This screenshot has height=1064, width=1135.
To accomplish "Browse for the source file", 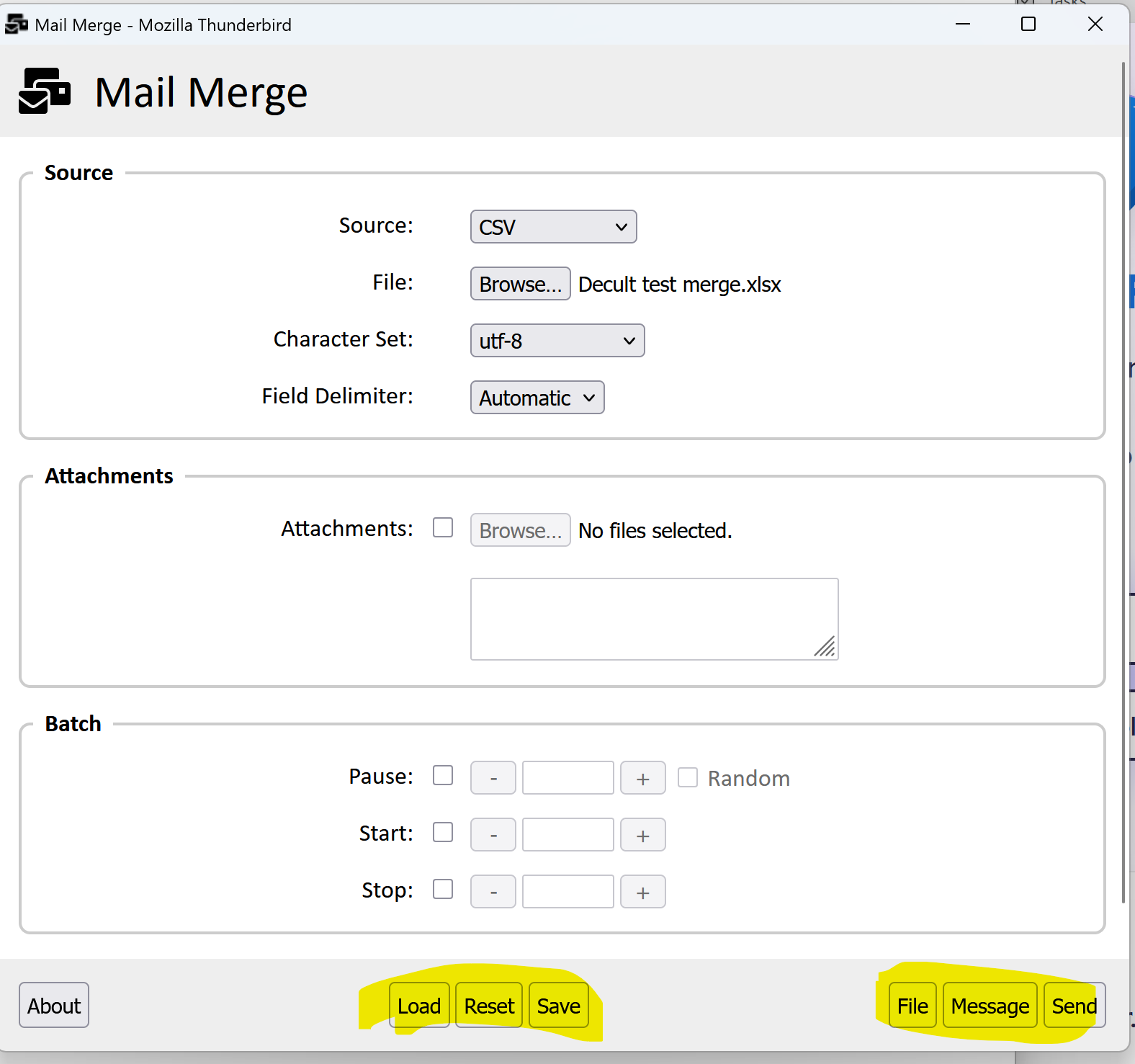I will (520, 284).
